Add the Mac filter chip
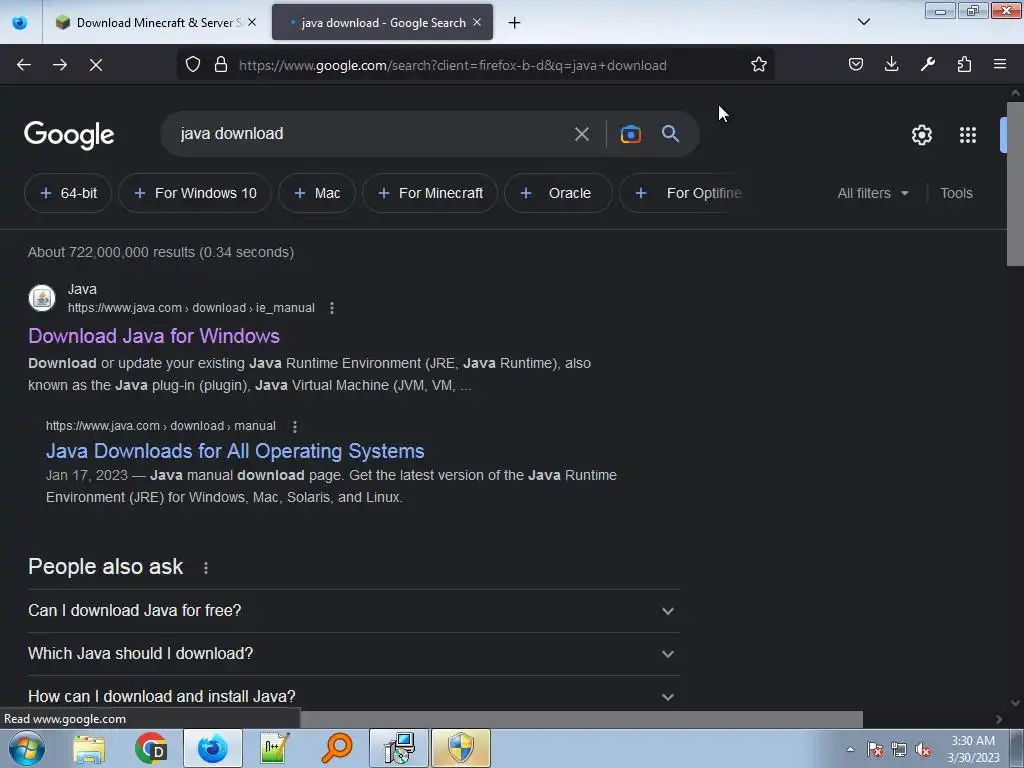This screenshot has width=1024, height=768. click(317, 193)
